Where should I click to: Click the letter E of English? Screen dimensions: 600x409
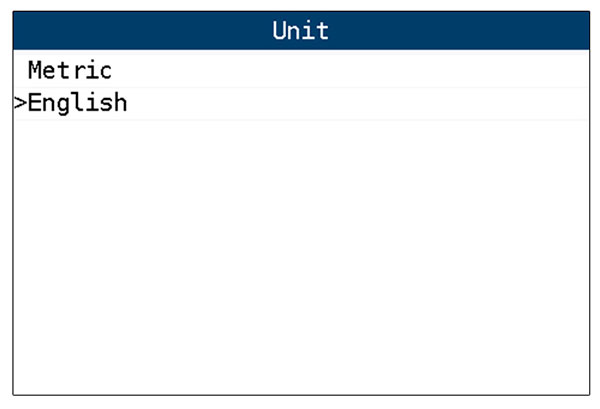tap(34, 103)
